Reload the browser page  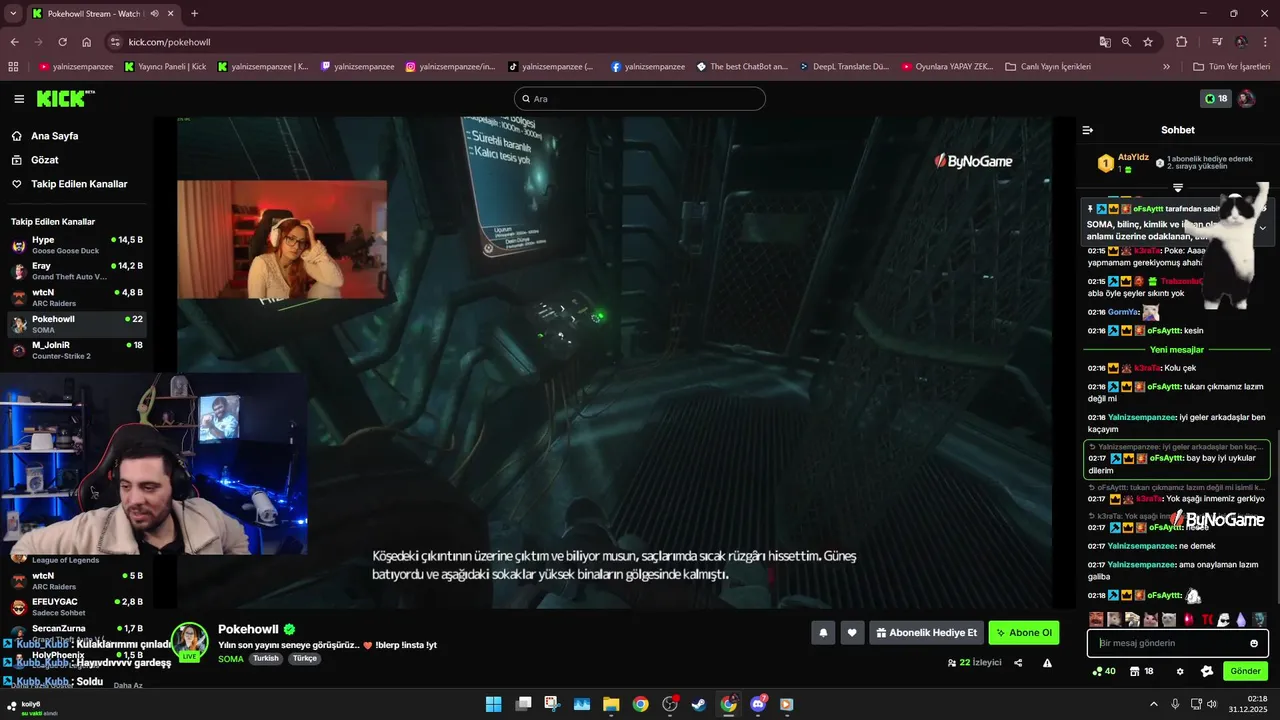(x=62, y=42)
